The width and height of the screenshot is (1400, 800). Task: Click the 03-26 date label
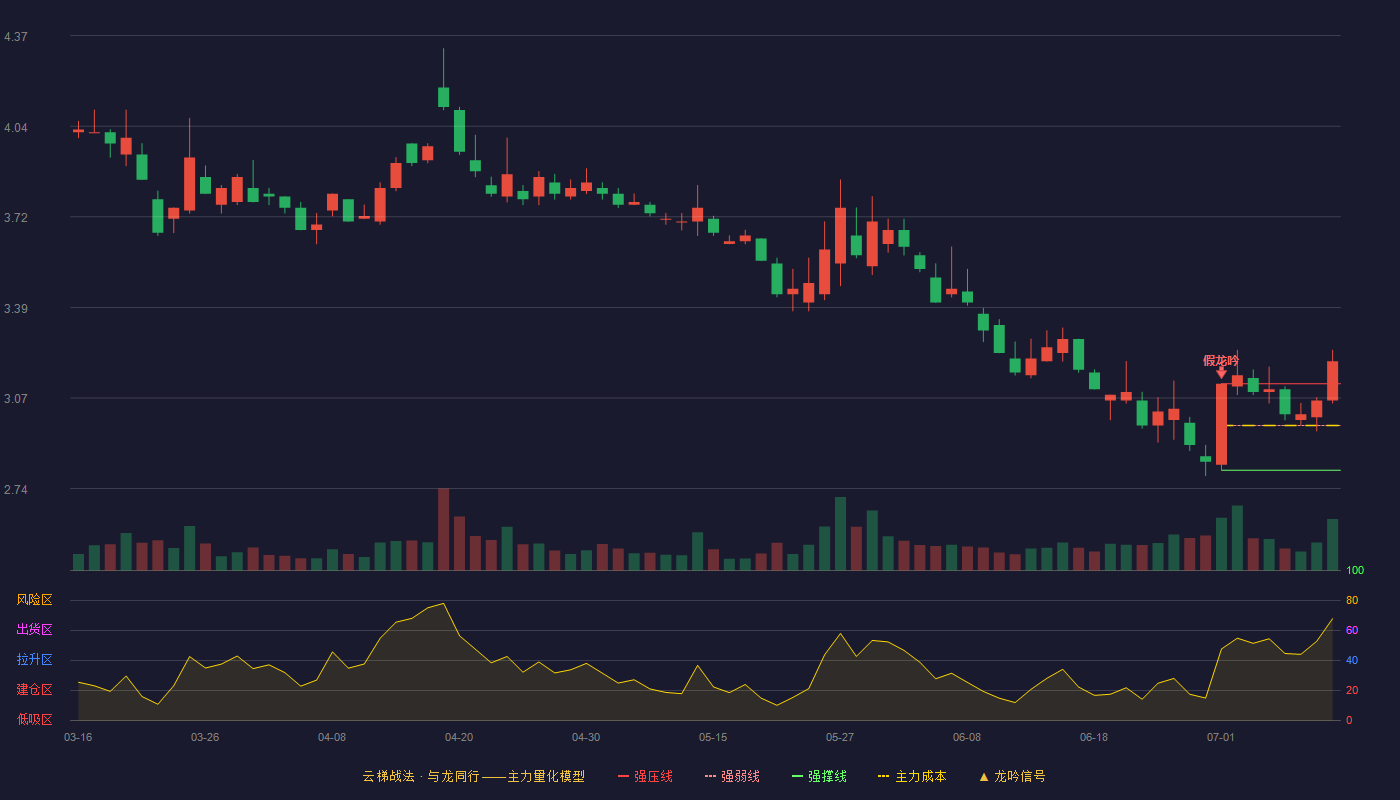[x=205, y=737]
